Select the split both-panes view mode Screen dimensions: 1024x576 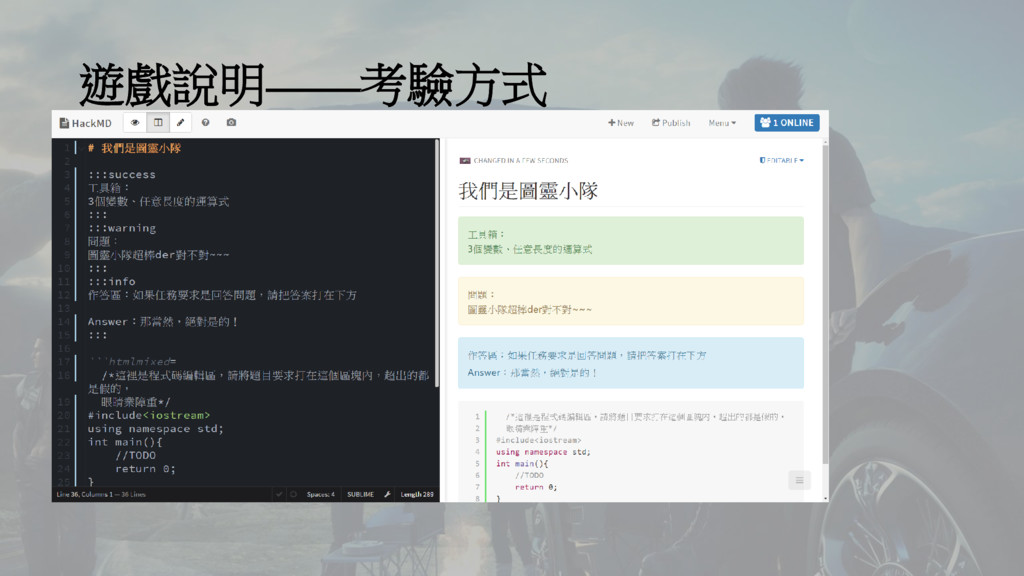click(x=158, y=123)
